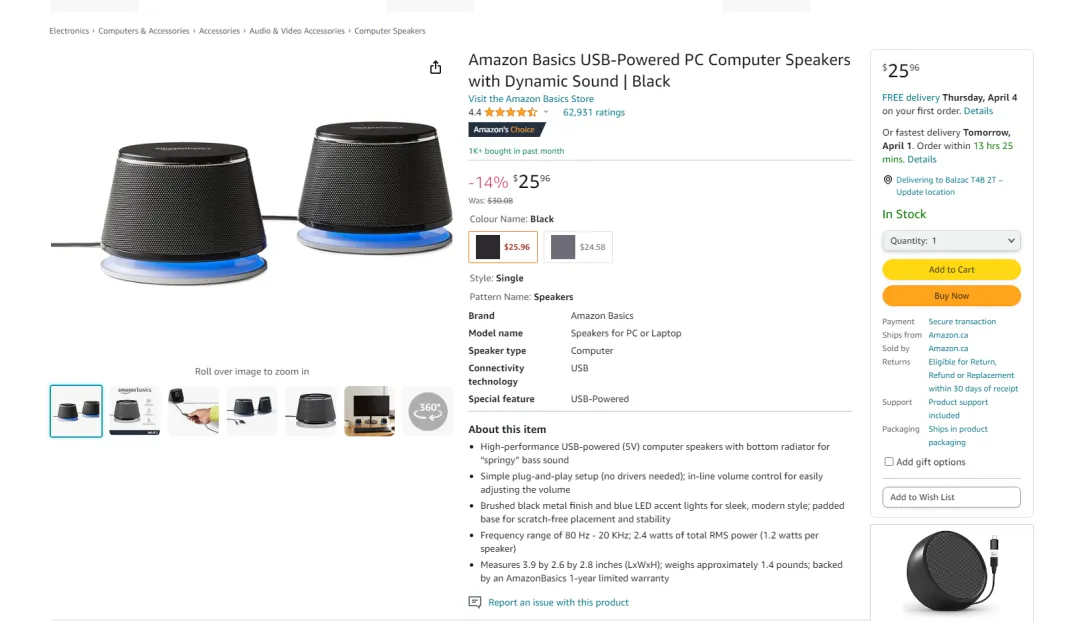The height and width of the screenshot is (621, 1080).
Task: View the desk setup with monitor thumbnail
Action: [370, 411]
